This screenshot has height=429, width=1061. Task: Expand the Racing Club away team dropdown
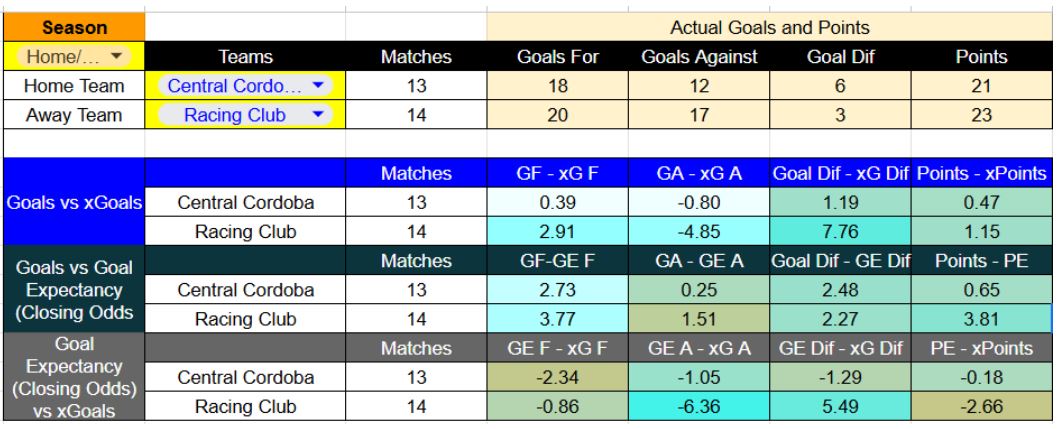point(318,115)
